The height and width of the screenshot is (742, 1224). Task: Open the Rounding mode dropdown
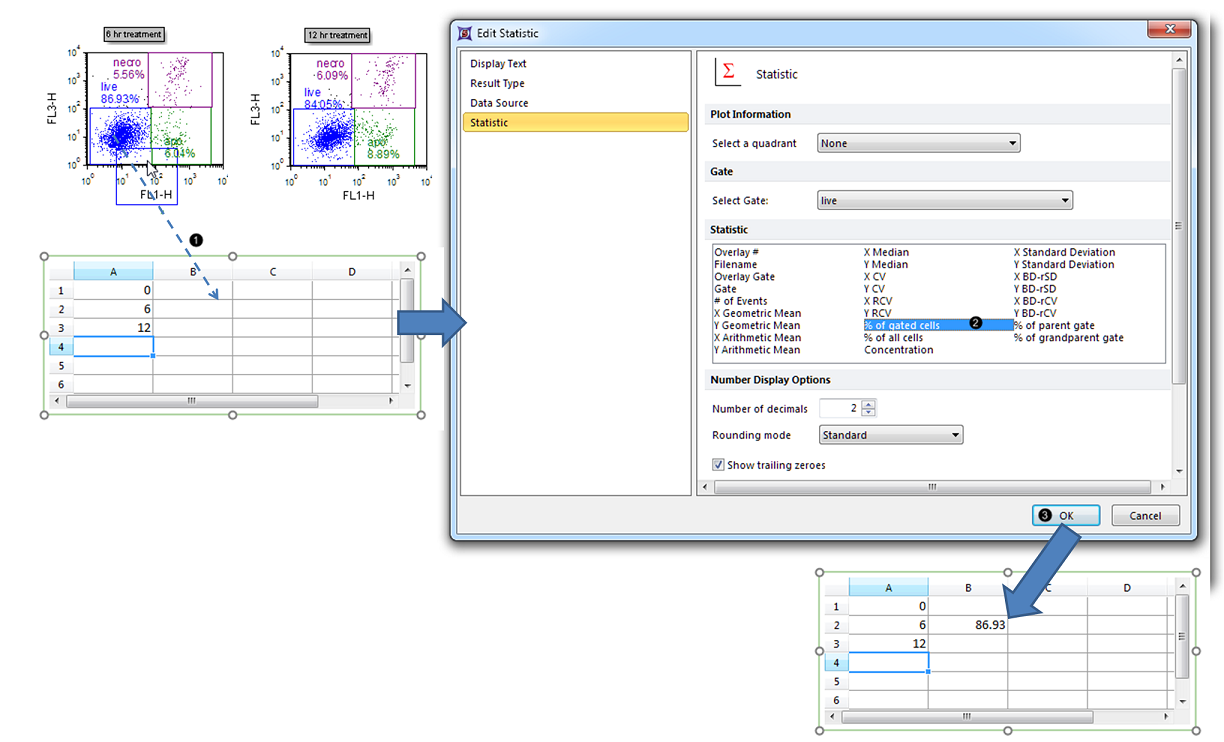tap(890, 435)
